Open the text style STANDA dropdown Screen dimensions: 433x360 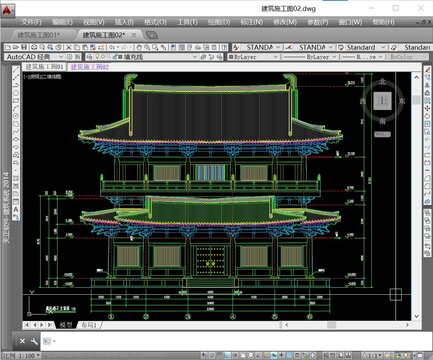(x=278, y=47)
